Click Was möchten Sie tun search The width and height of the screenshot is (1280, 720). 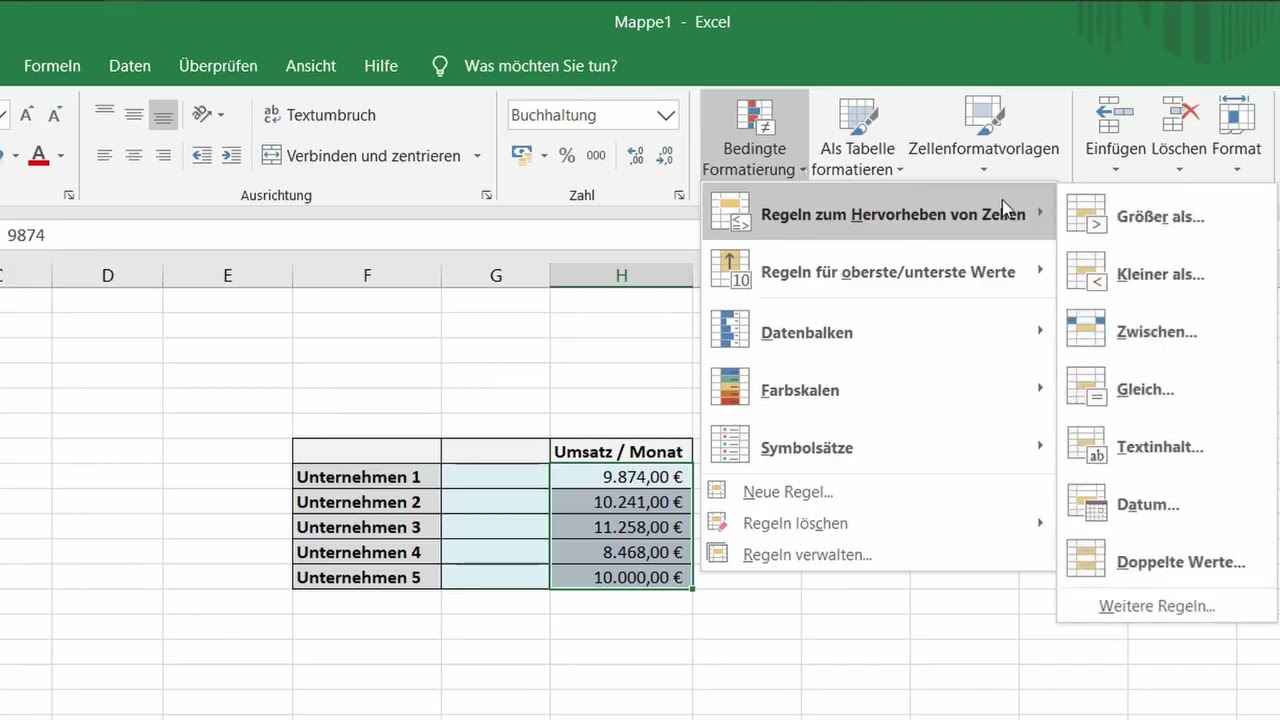pyautogui.click(x=540, y=66)
